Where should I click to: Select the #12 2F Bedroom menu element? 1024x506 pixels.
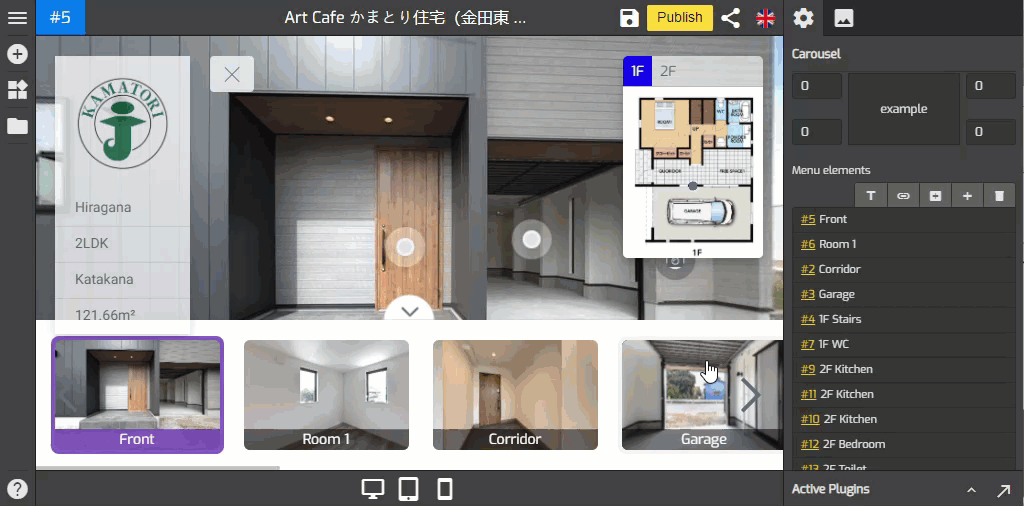tap(904, 444)
